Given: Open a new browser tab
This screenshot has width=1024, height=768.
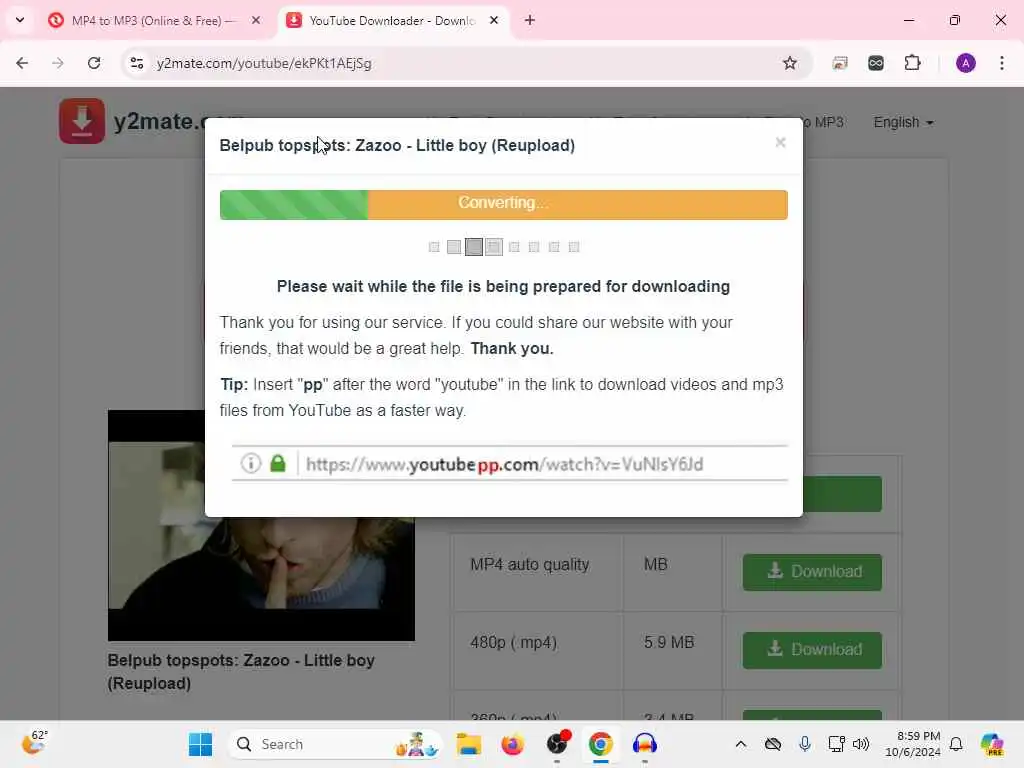Looking at the screenshot, I should [x=530, y=20].
